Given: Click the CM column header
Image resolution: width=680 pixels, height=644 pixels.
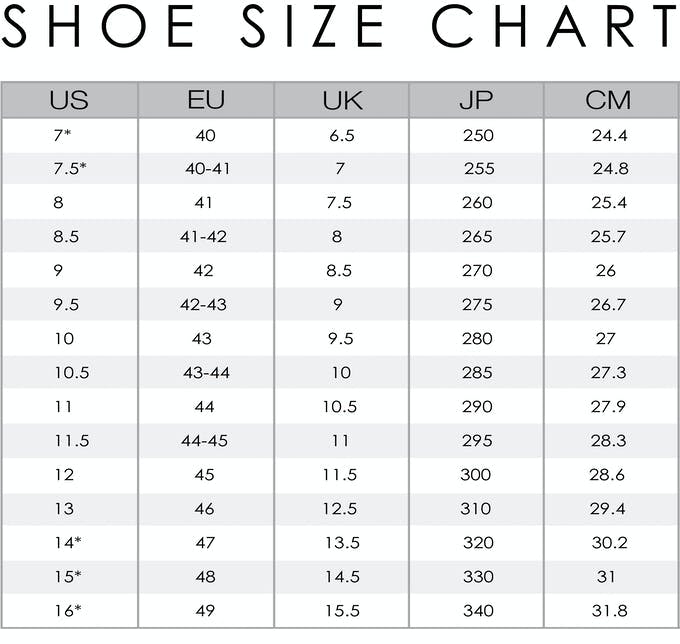Looking at the screenshot, I should pos(609,100).
